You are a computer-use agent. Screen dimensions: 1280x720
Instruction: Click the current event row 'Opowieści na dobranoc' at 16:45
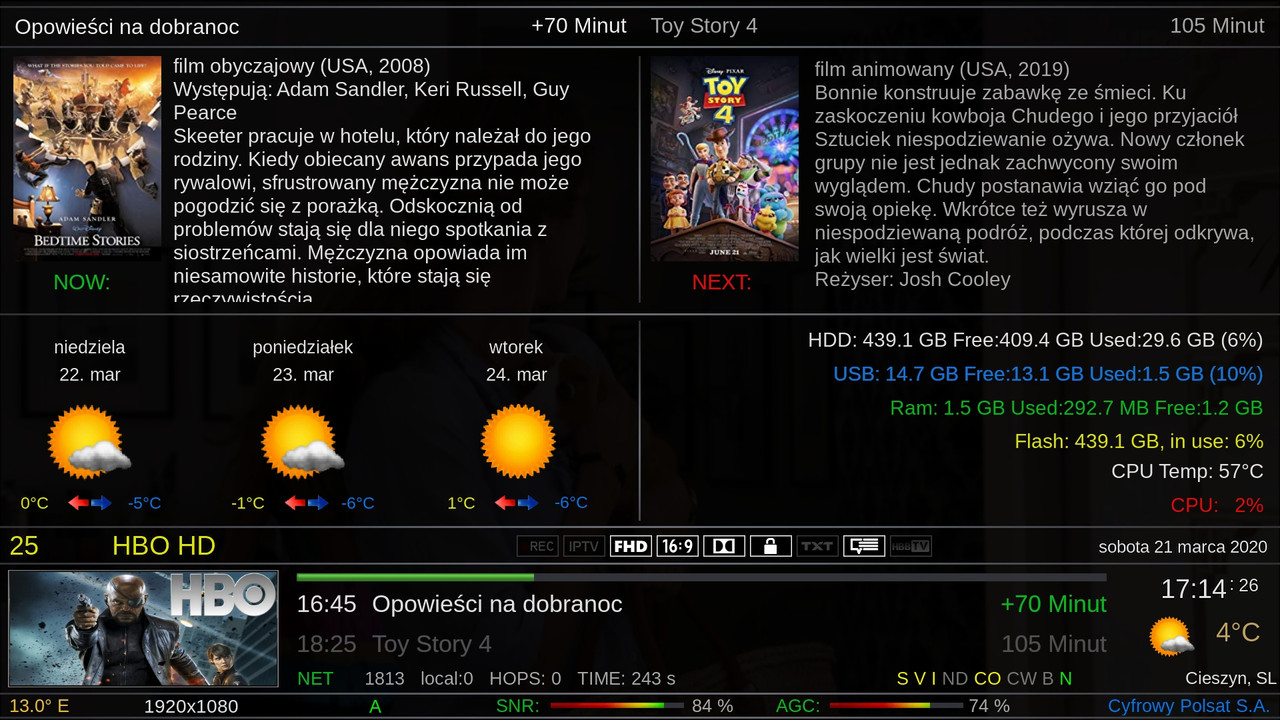702,604
